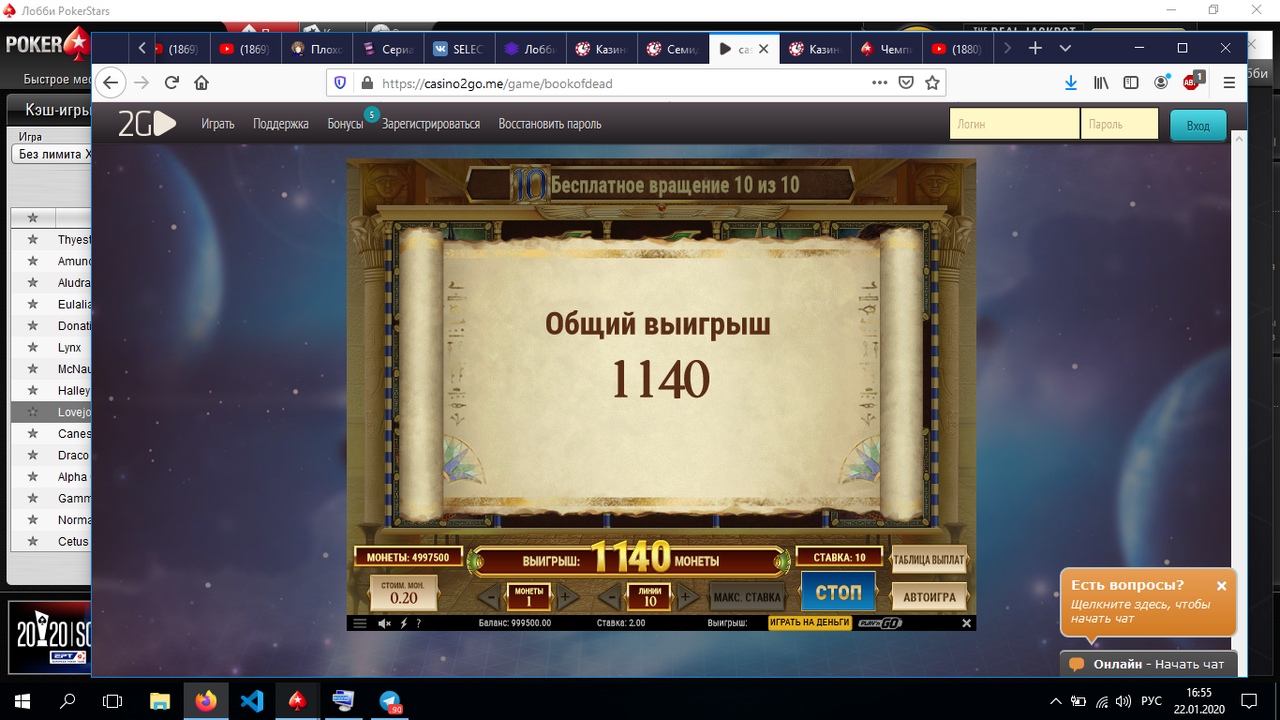Switch to the SELEC VK tab
This screenshot has width=1280, height=720.
click(x=458, y=48)
